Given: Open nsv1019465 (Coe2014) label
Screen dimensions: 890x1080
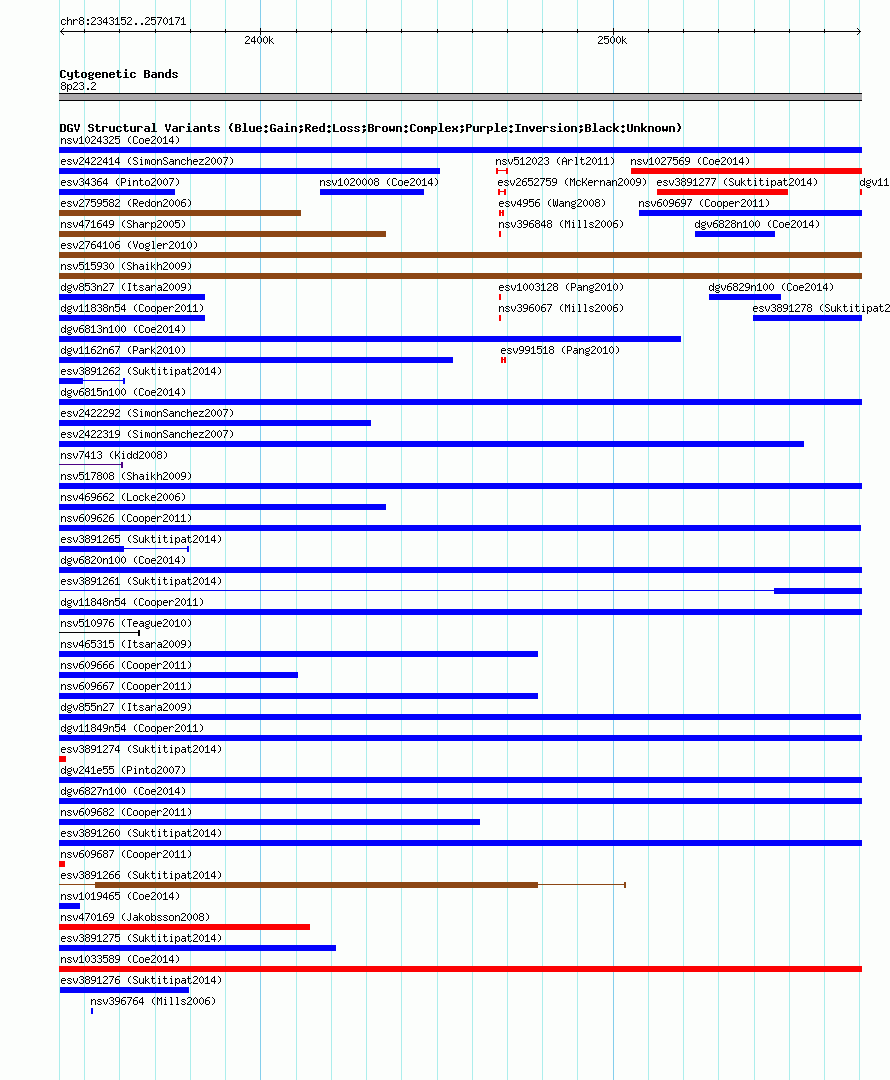Looking at the screenshot, I should [x=120, y=897].
